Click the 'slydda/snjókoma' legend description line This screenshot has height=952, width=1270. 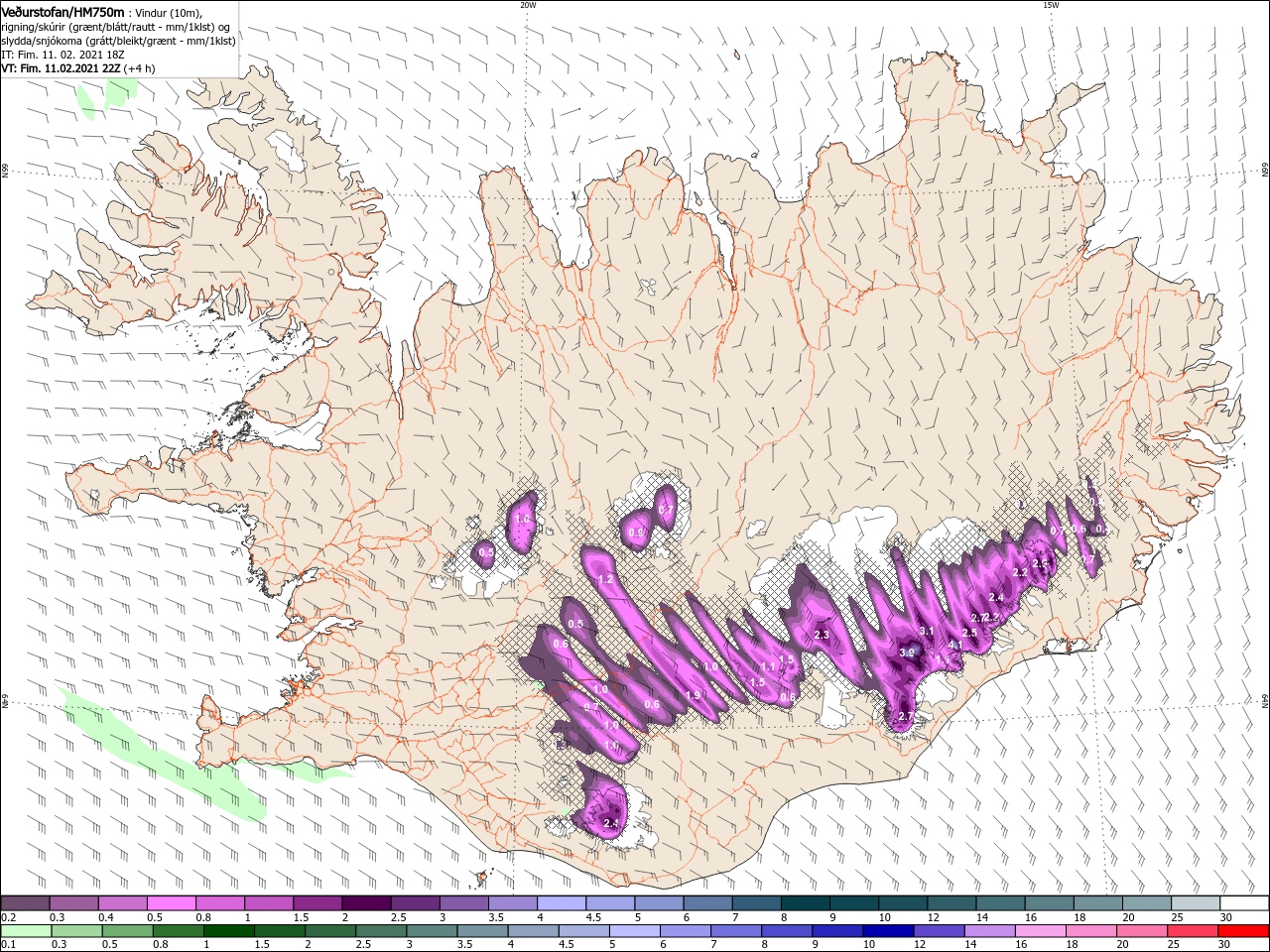tap(118, 41)
